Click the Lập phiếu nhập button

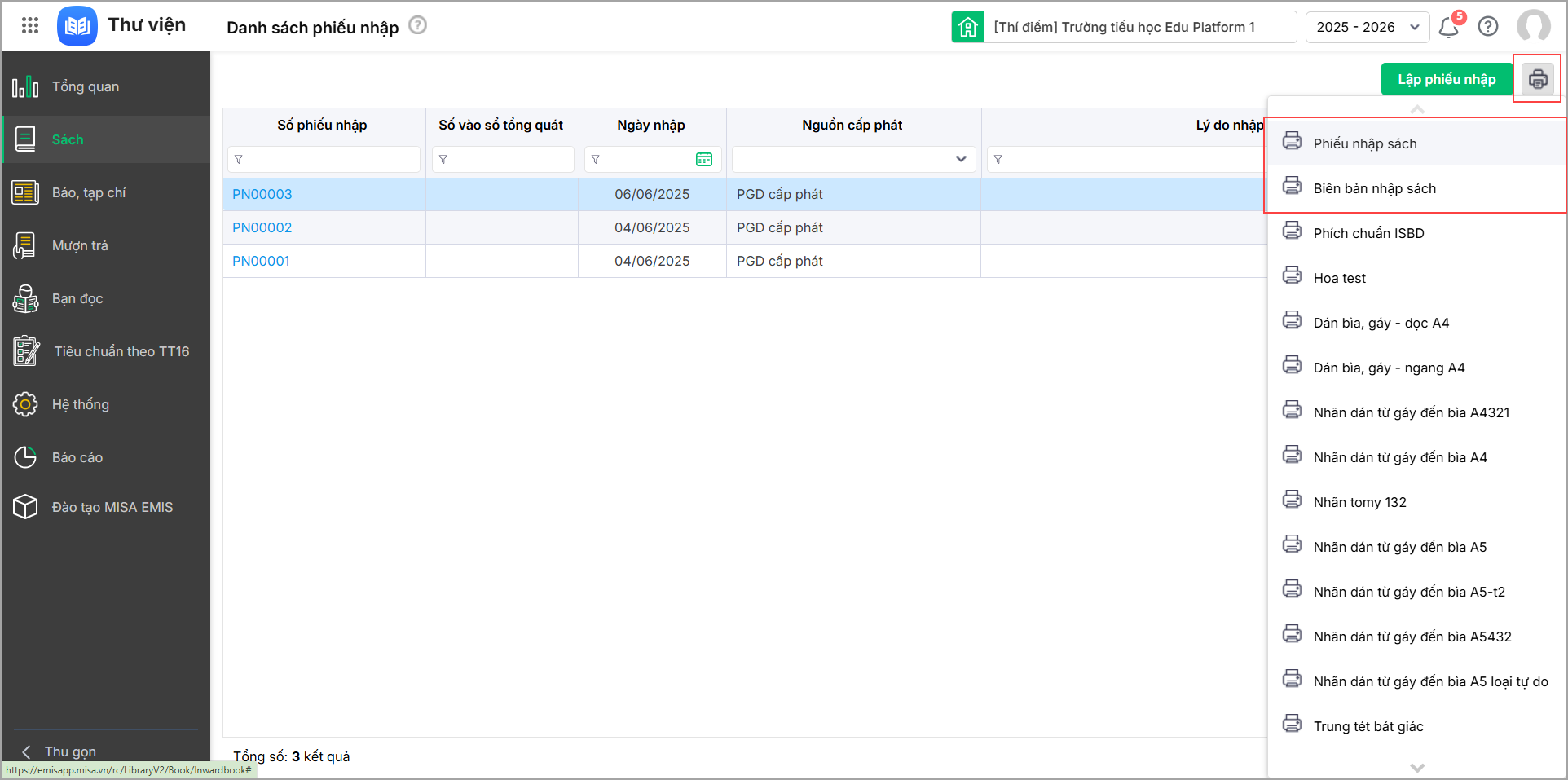pos(1447,79)
